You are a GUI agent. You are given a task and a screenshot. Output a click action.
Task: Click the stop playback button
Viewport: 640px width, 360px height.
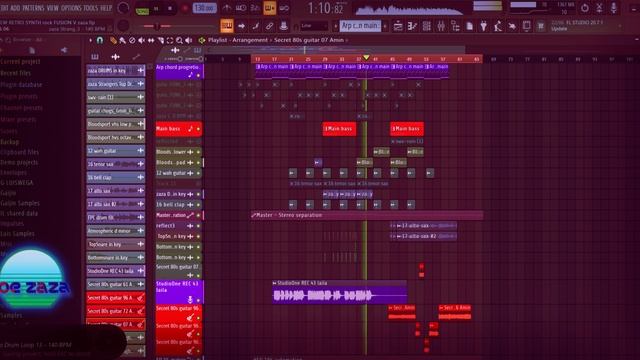tap(170, 9)
